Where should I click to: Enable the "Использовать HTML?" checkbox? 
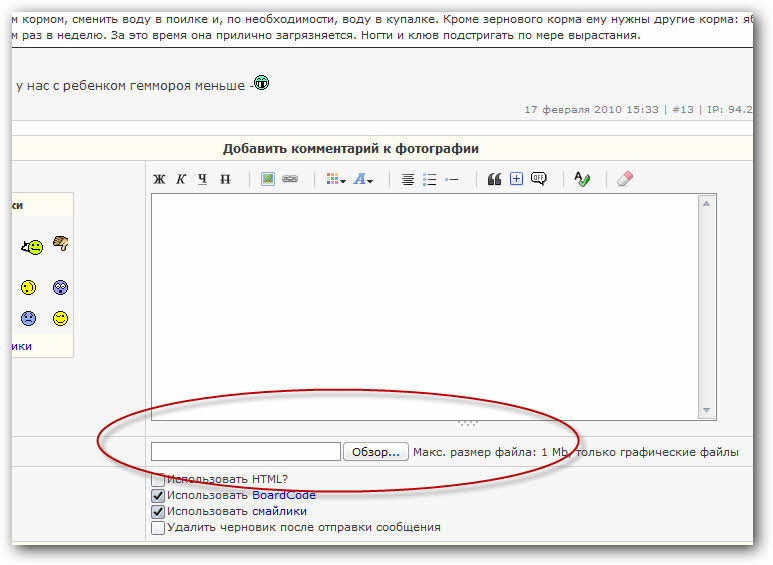coord(158,480)
